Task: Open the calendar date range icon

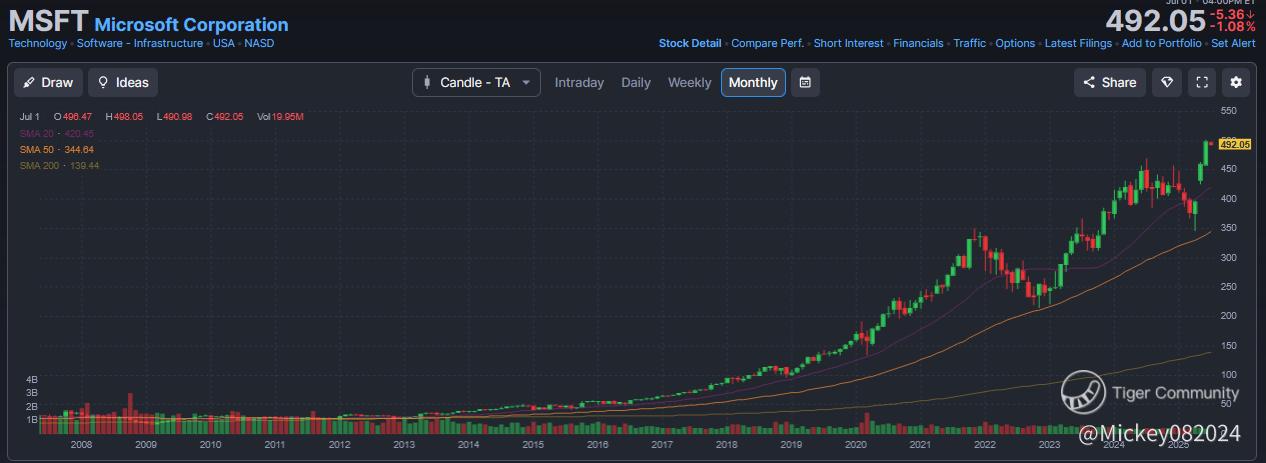Action: point(805,83)
